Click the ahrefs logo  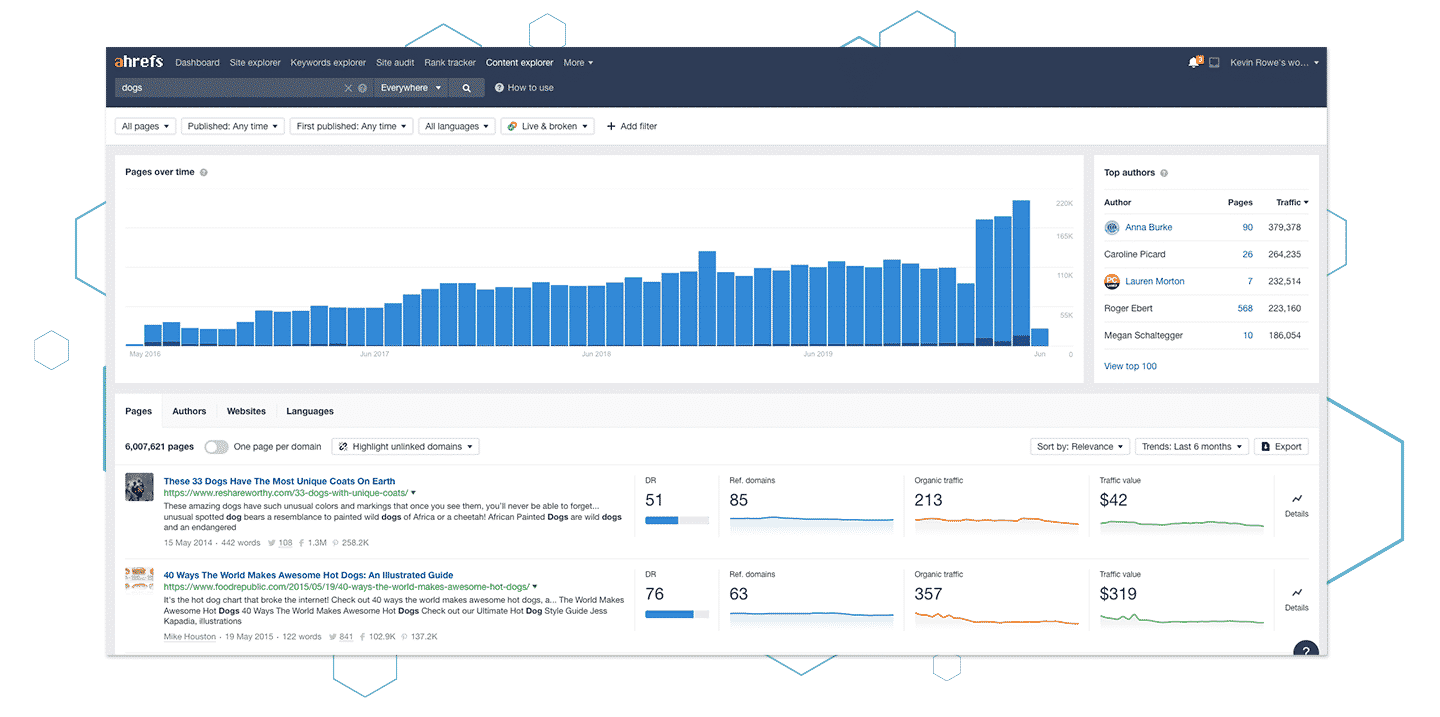[138, 62]
